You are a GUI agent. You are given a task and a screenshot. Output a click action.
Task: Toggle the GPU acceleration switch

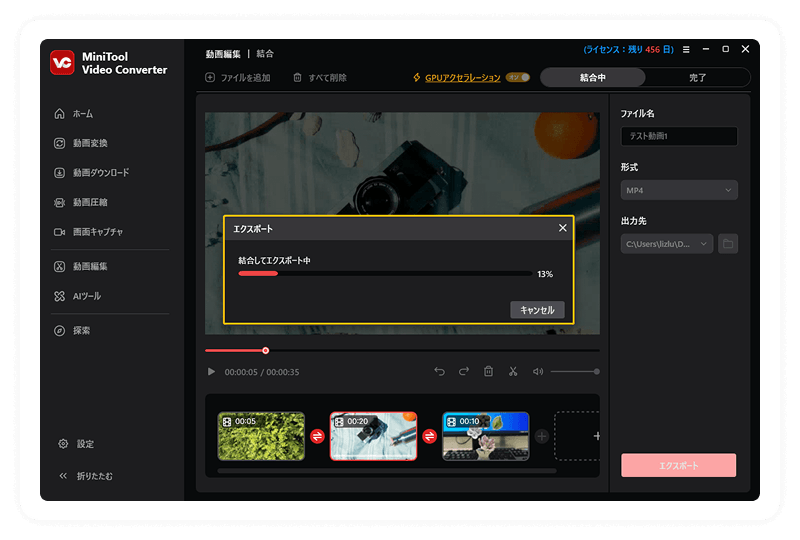(x=518, y=77)
